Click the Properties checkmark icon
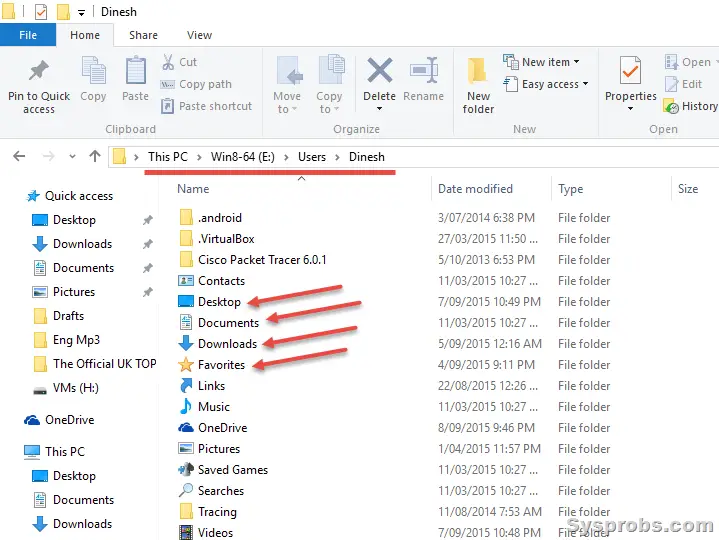Image resolution: width=719 pixels, height=540 pixels. click(x=631, y=70)
